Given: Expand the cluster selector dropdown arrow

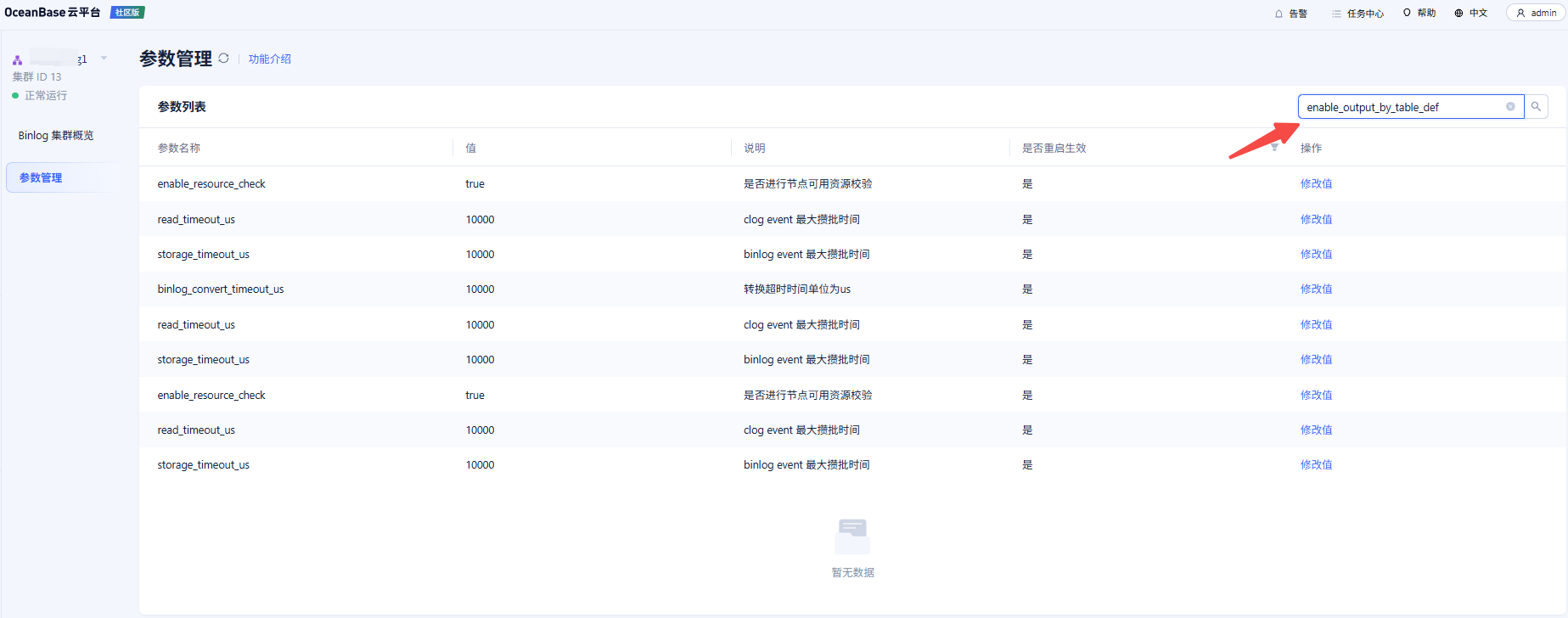Looking at the screenshot, I should [104, 59].
